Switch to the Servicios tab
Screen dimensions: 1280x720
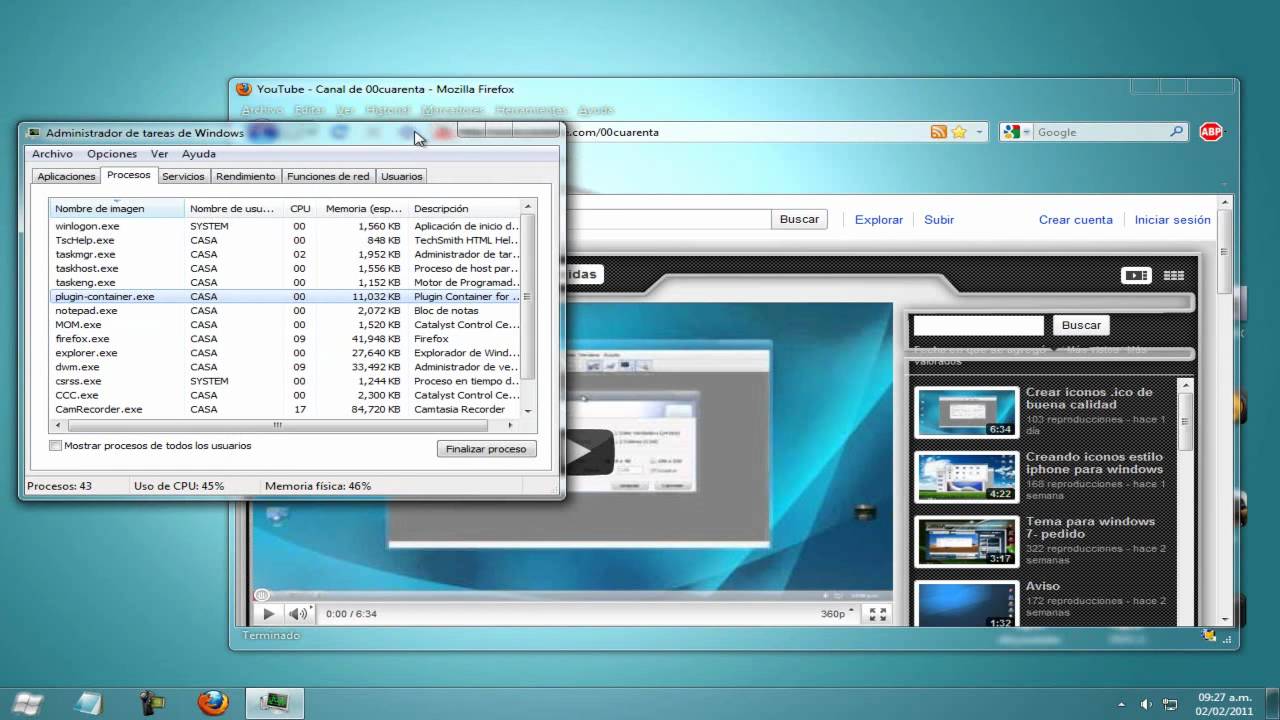[183, 176]
